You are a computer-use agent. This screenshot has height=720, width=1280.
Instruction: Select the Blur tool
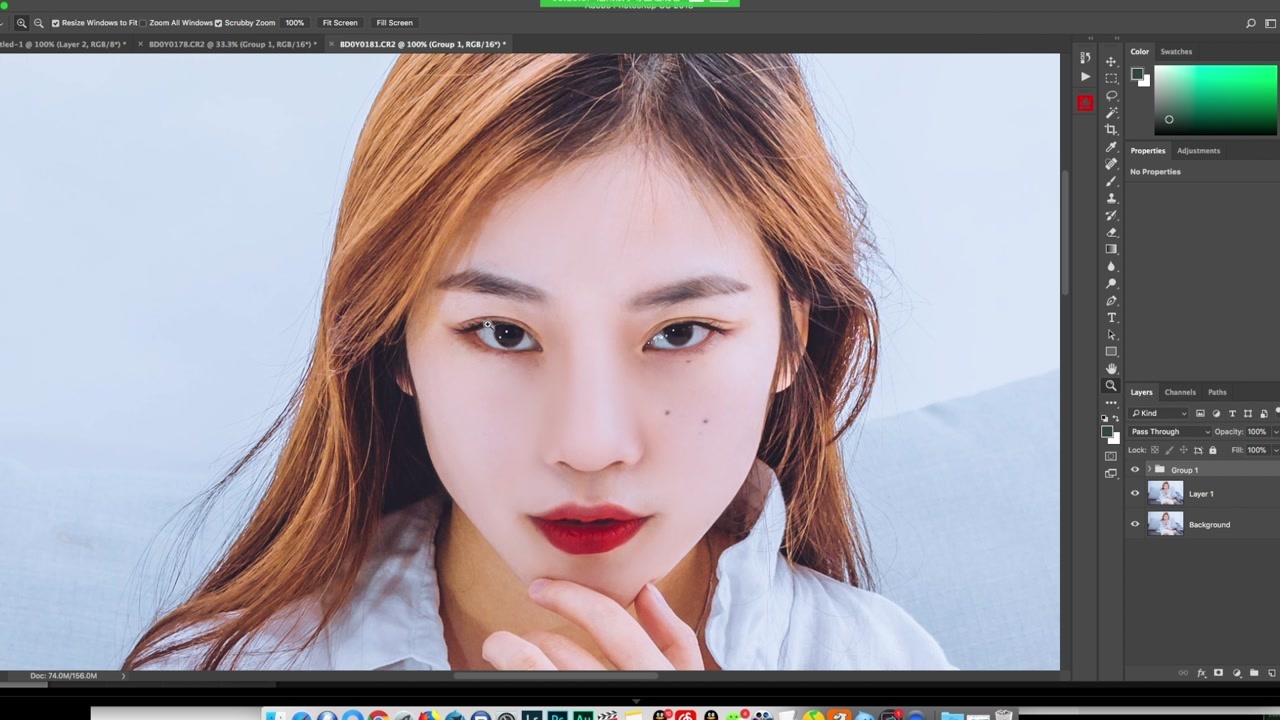pos(1111,266)
